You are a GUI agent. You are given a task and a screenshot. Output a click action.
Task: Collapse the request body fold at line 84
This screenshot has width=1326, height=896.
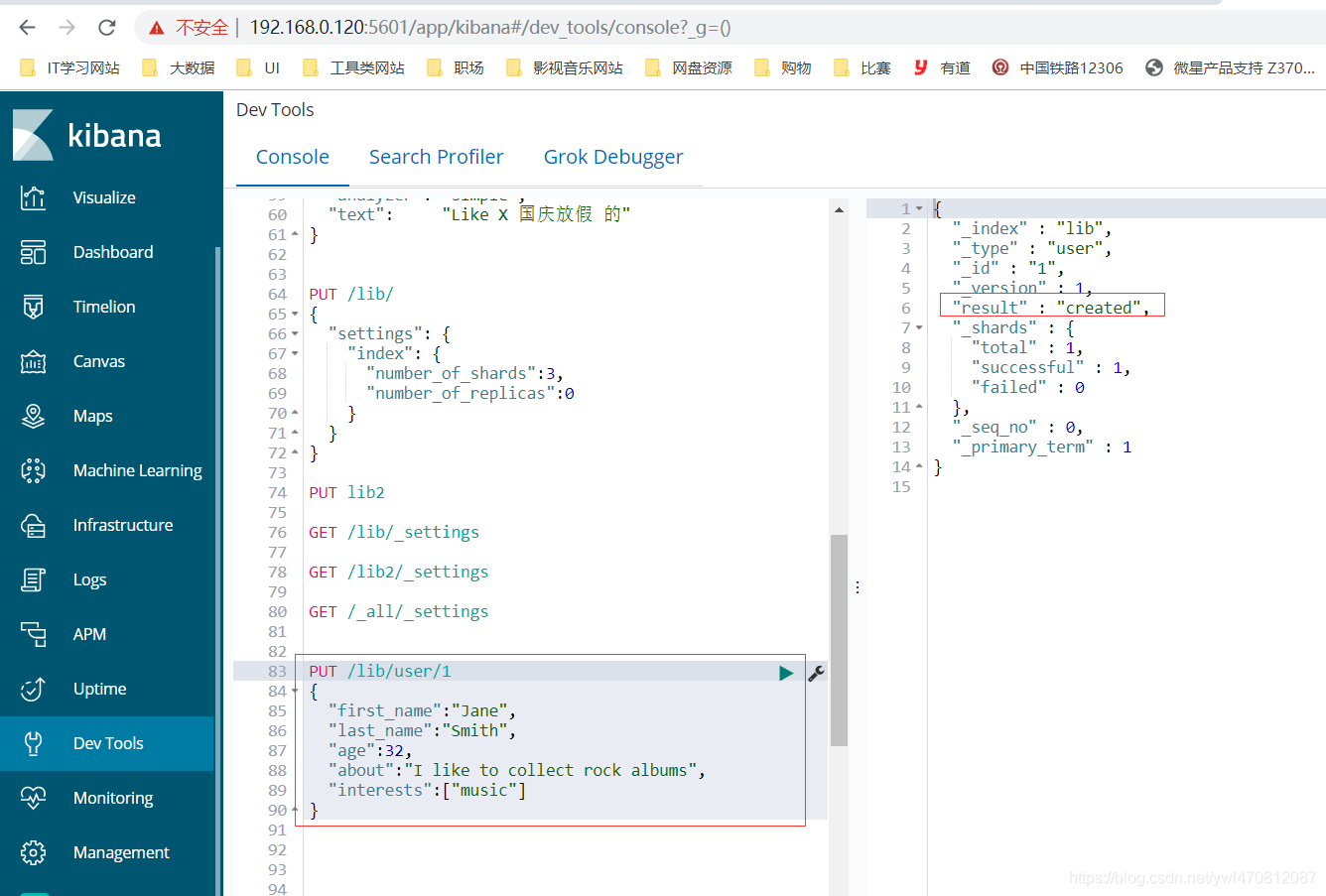(295, 692)
